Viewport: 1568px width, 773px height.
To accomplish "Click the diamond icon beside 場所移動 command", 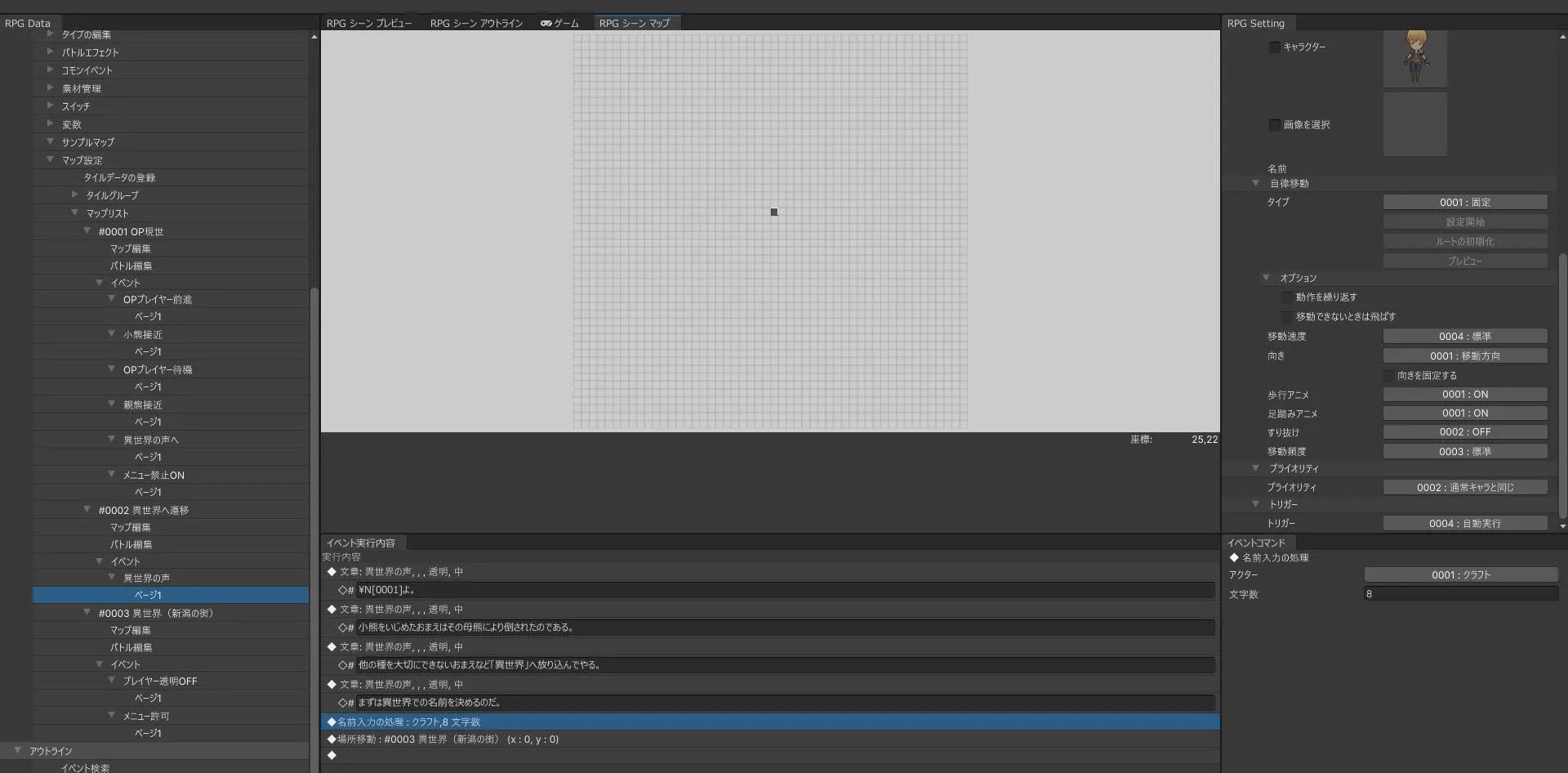I will click(332, 739).
